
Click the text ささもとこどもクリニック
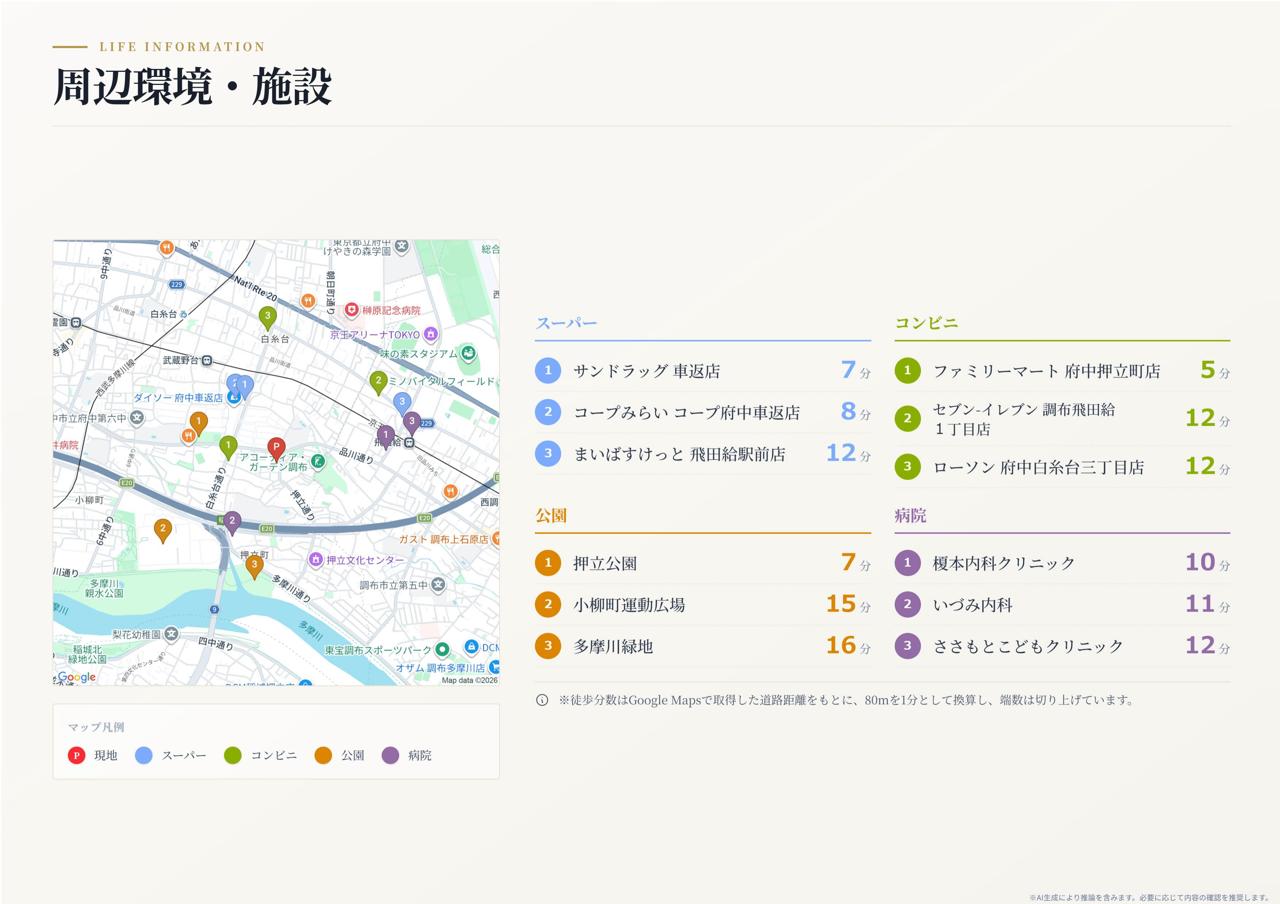pos(1029,646)
